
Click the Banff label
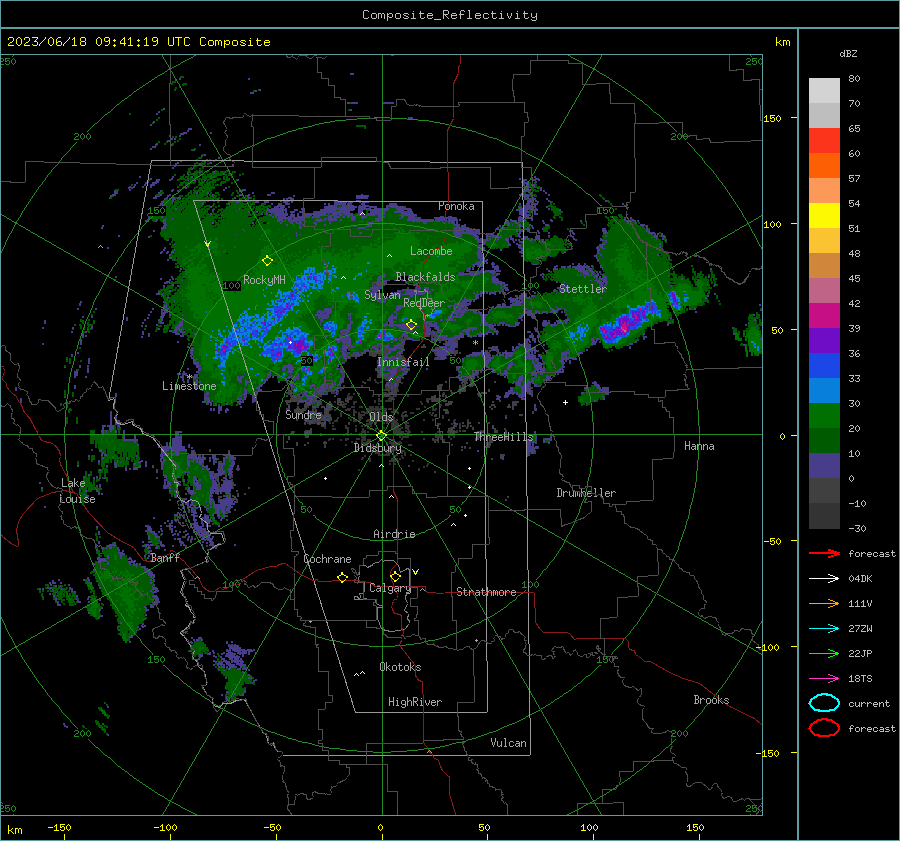(165, 558)
